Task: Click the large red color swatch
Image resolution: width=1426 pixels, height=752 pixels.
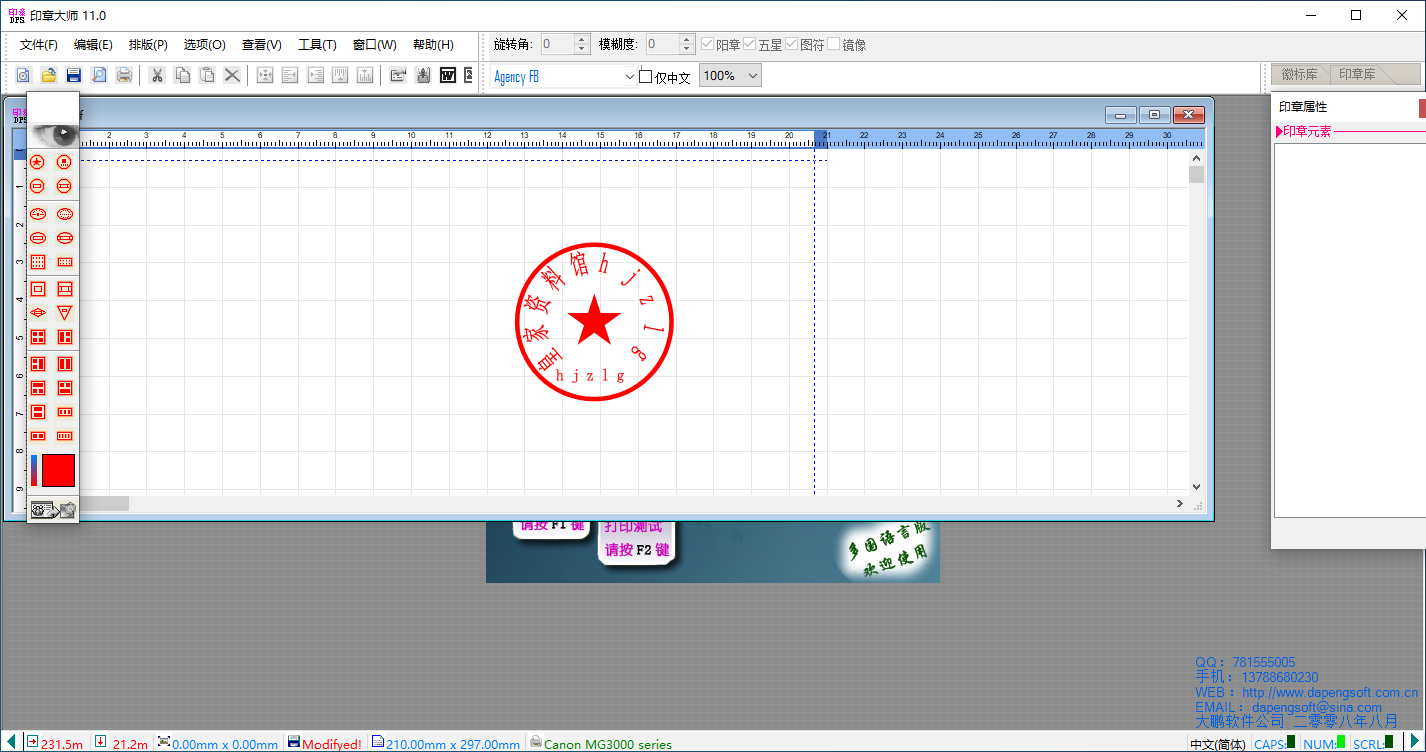Action: click(x=59, y=470)
